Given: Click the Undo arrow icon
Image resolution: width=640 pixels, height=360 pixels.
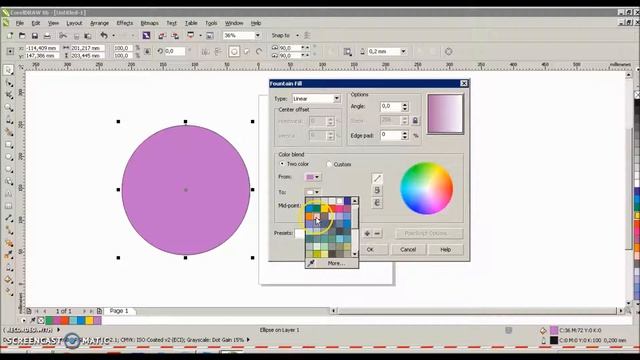Looking at the screenshot, I should [104, 36].
